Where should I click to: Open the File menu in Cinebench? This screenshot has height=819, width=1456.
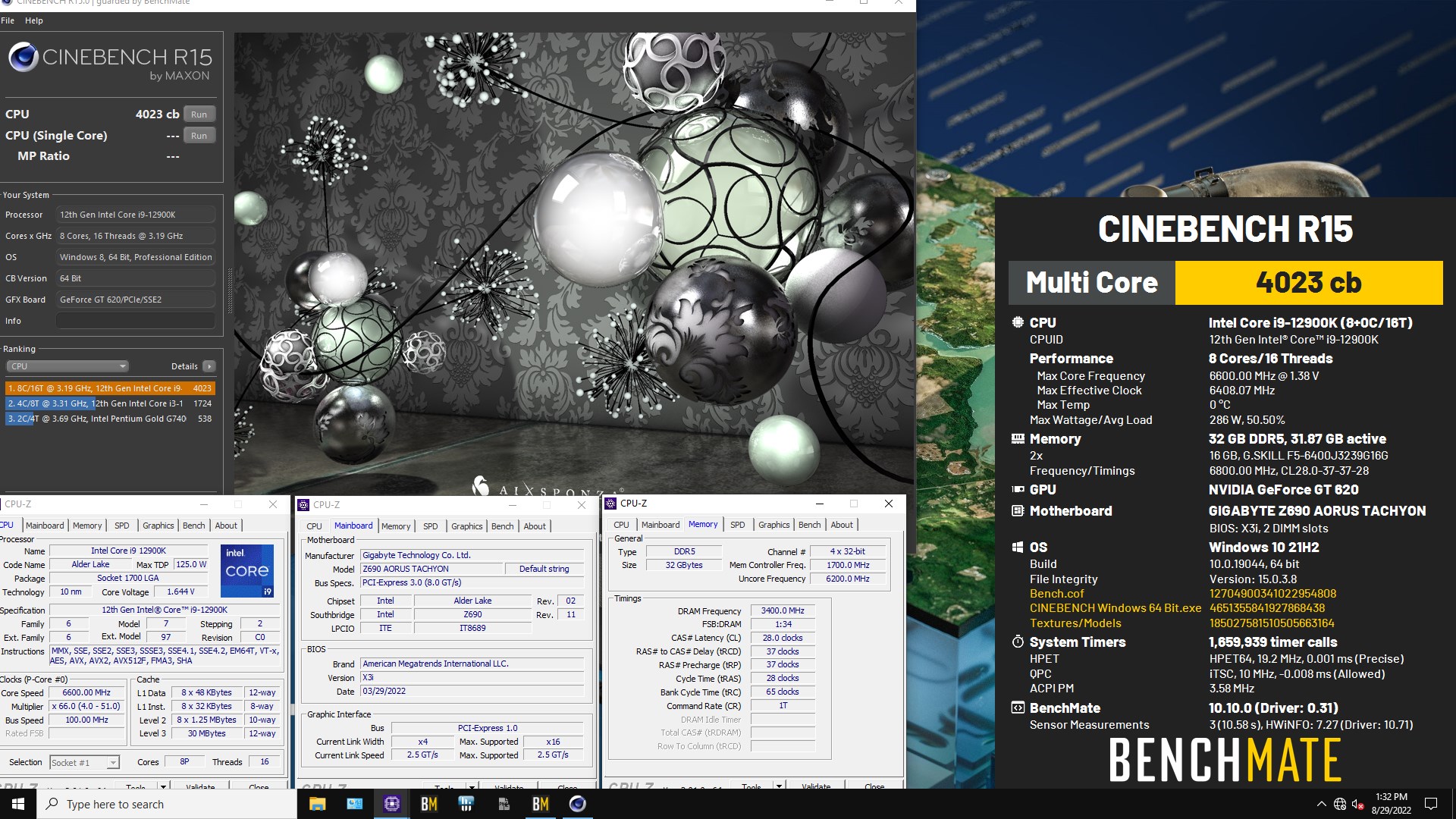coord(8,20)
